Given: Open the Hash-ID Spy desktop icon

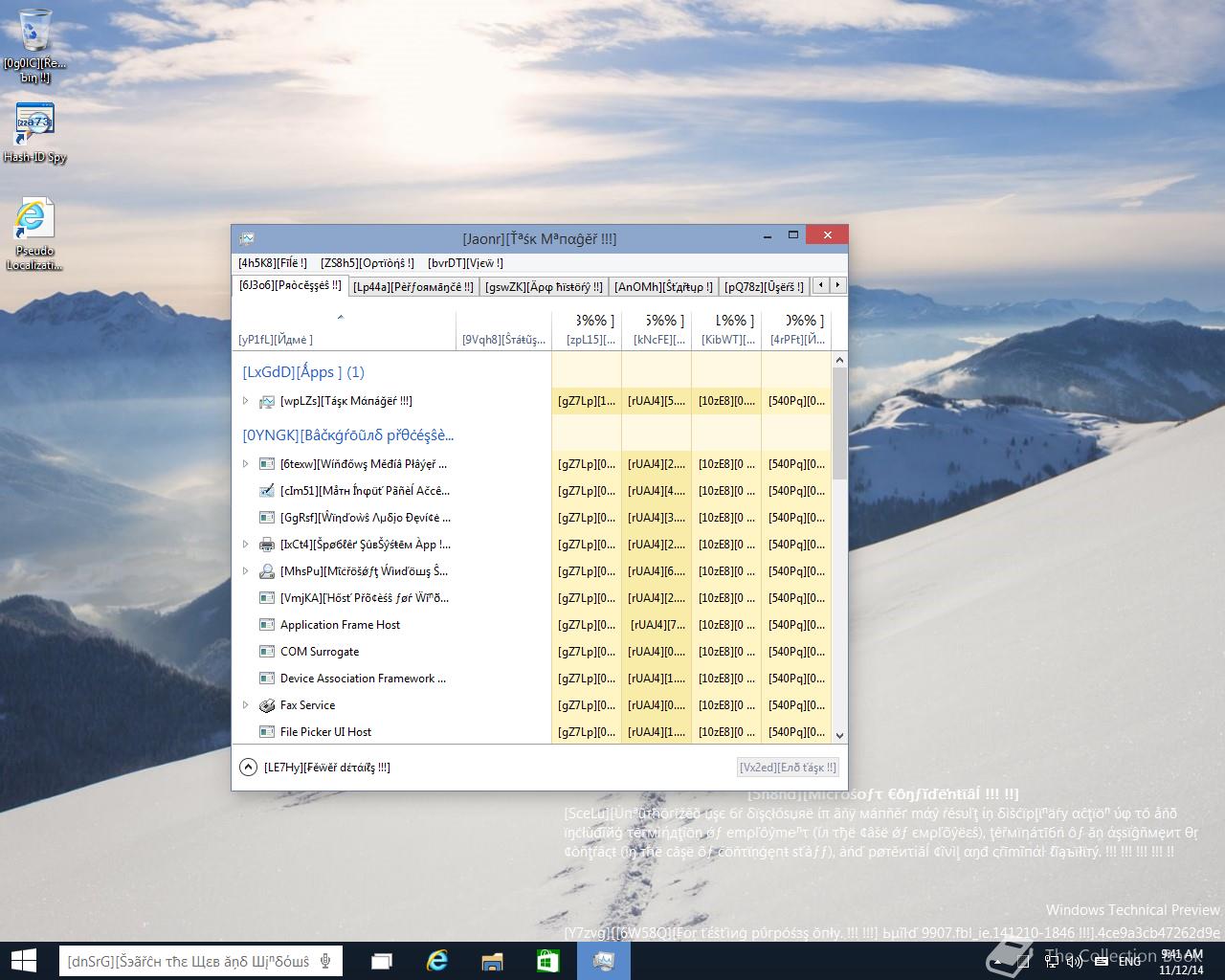Looking at the screenshot, I should [35, 132].
